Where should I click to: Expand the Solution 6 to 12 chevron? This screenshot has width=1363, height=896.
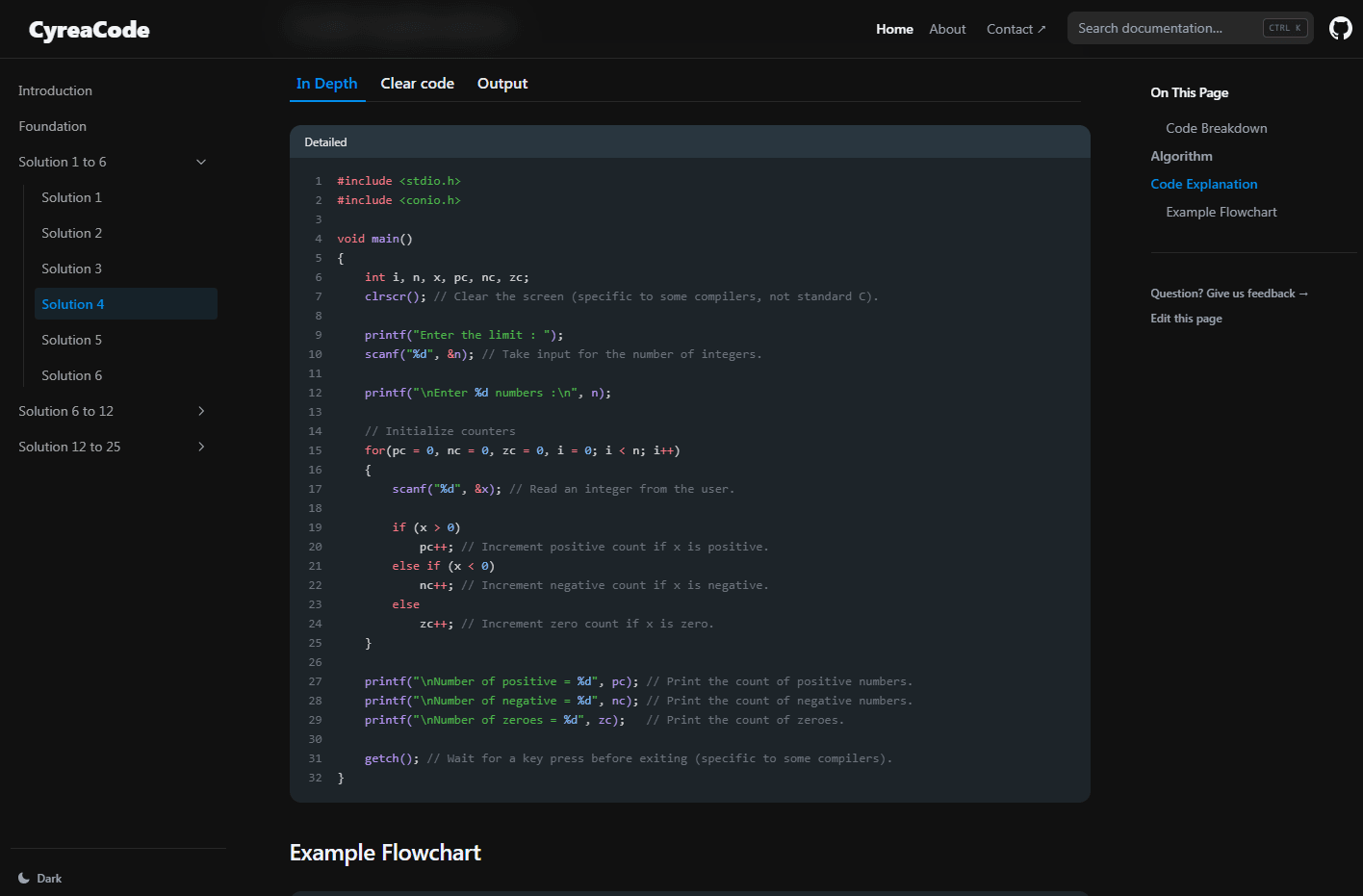201,411
